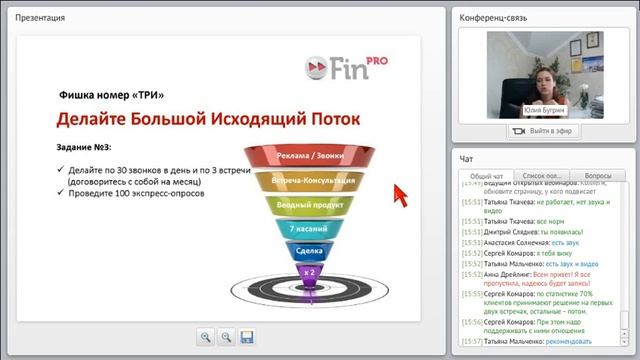Click the slide heading Делайте Большой Исходящий Поток
The width and height of the screenshot is (640, 360).
click(x=208, y=119)
